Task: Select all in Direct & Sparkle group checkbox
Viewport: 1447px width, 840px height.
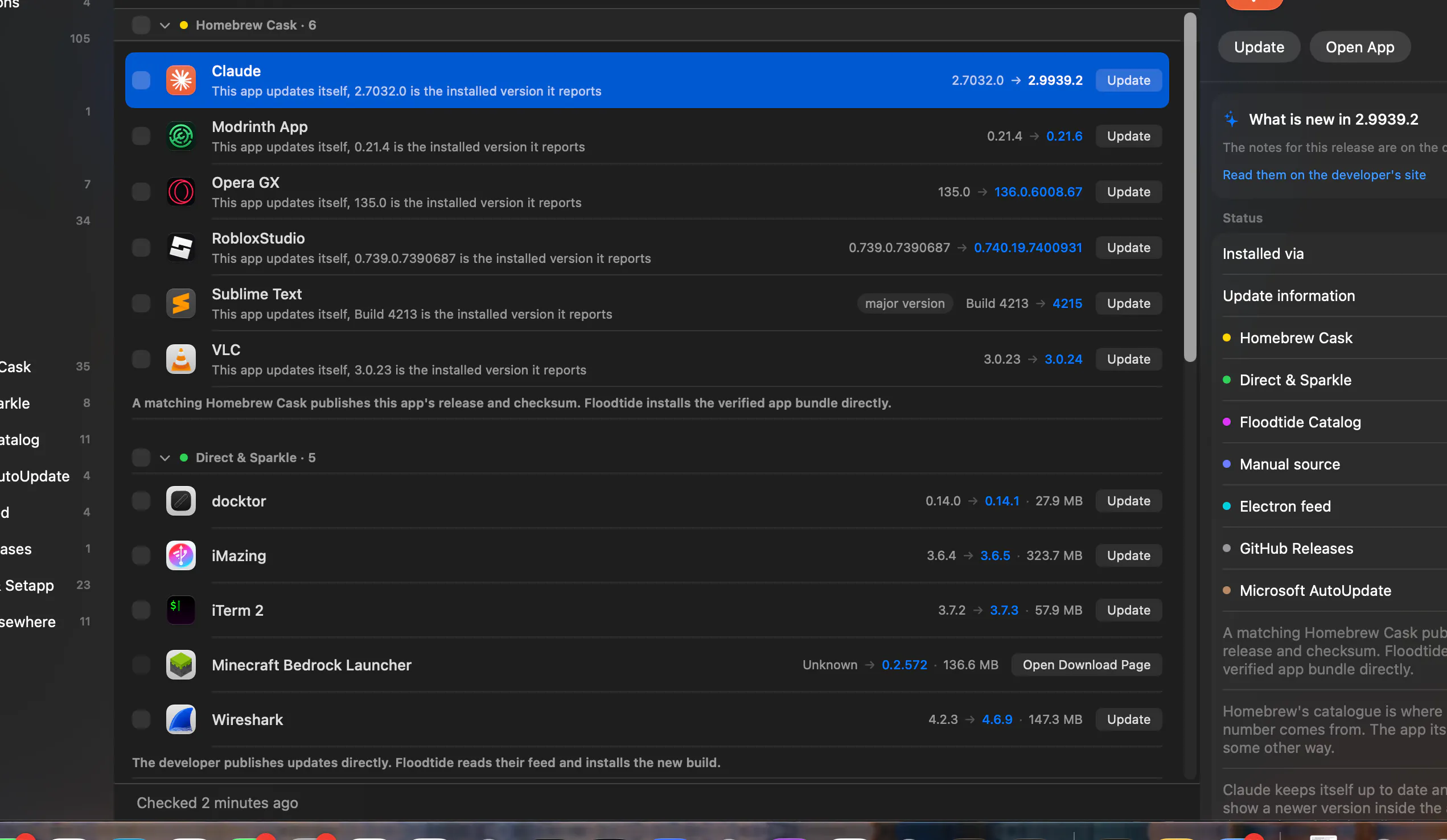Action: 141,457
